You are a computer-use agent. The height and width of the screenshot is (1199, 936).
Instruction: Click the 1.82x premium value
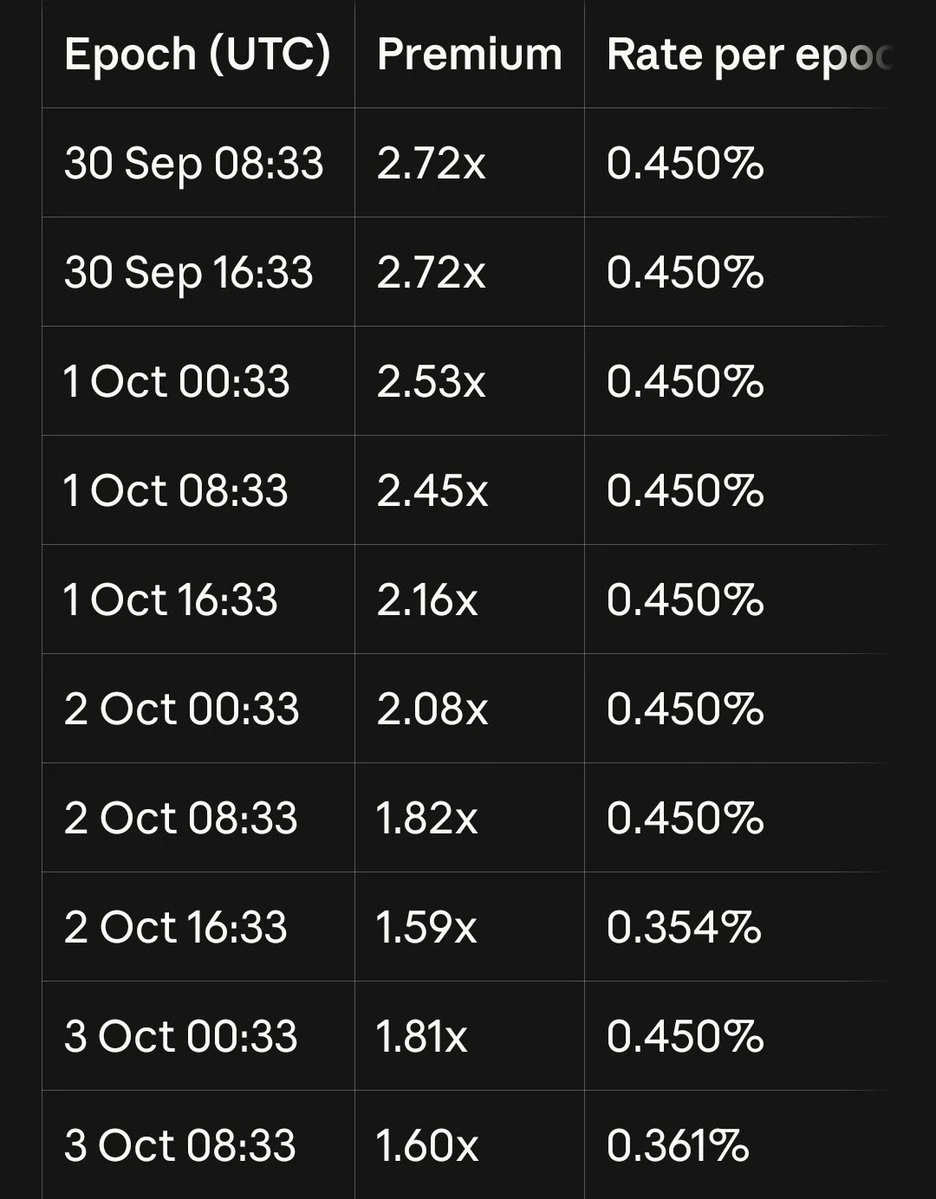pyautogui.click(x=427, y=819)
